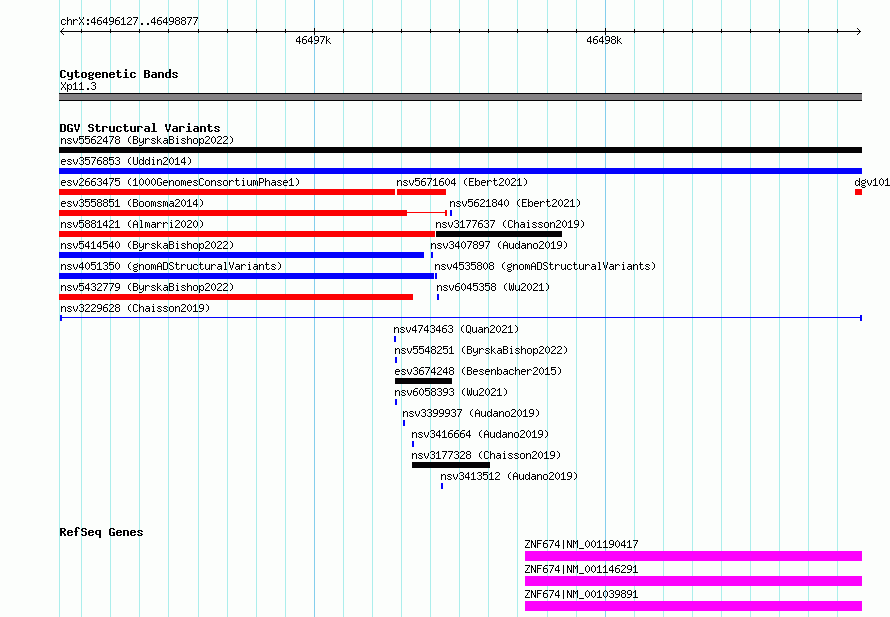
Task: Select nsv5621840 (Ebert2021) variant label
Action: [515, 203]
